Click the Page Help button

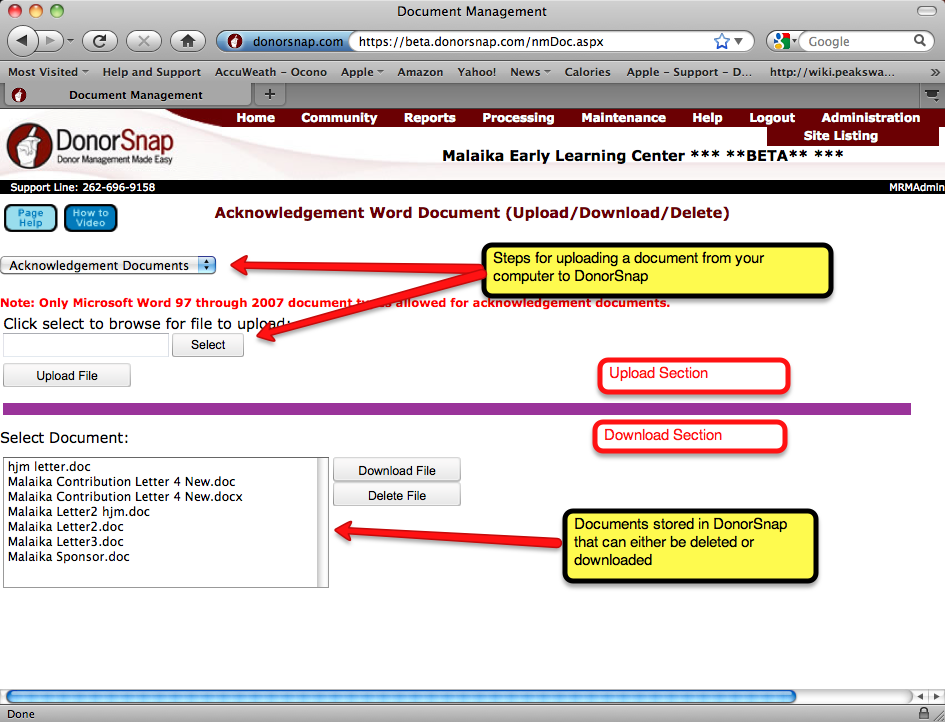30,218
